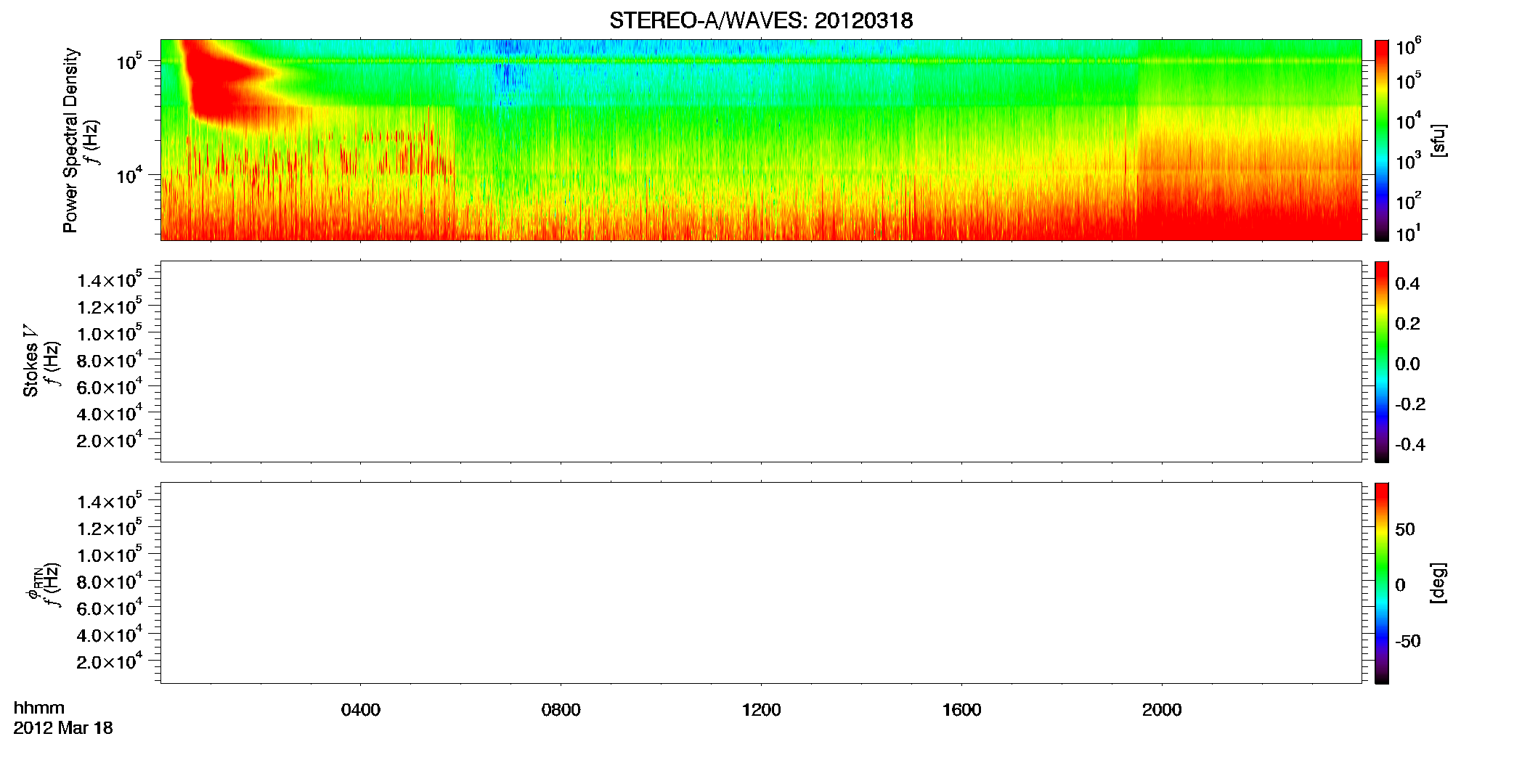Image resolution: width=1522 pixels, height=784 pixels.
Task: Click the 0400 time tick label
Action: coord(361,710)
